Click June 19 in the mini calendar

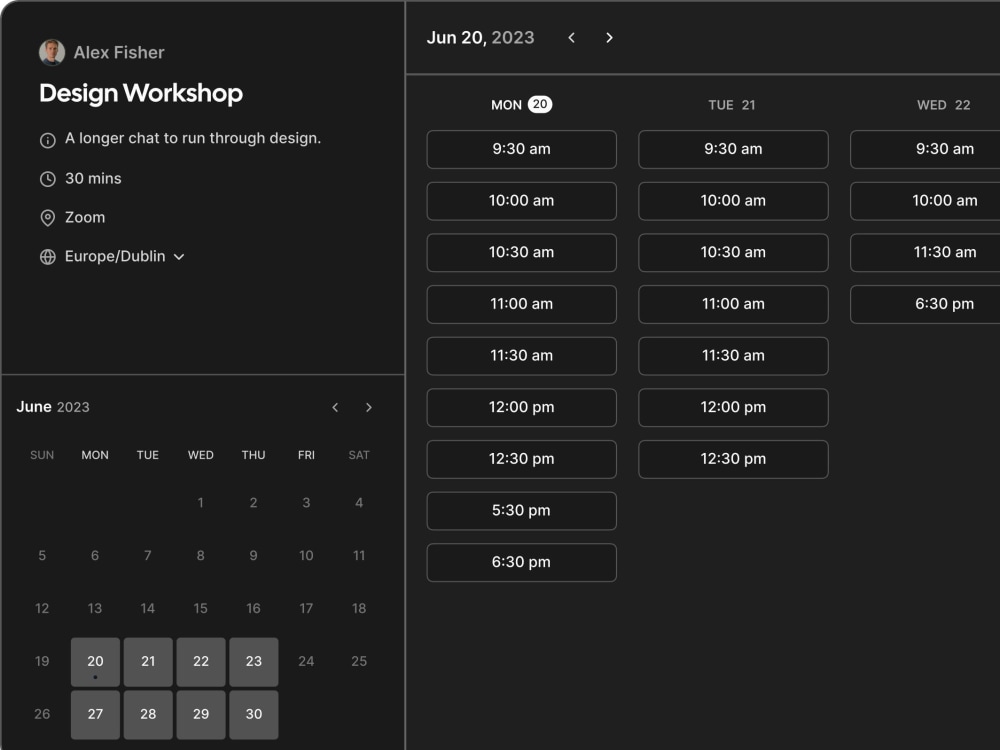pyautogui.click(x=42, y=662)
